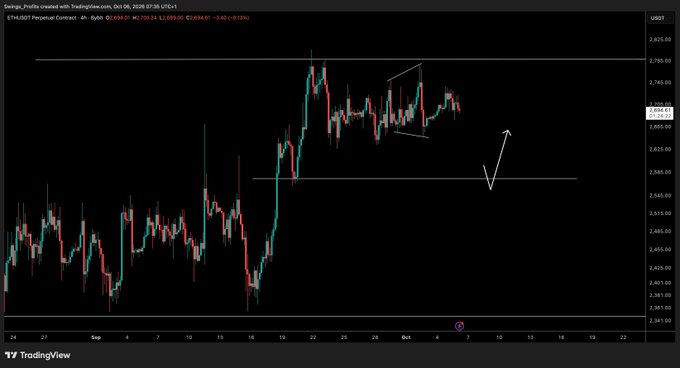This screenshot has width=680, height=368.
Task: Click the low value L2,689.00
Action: (x=171, y=18)
